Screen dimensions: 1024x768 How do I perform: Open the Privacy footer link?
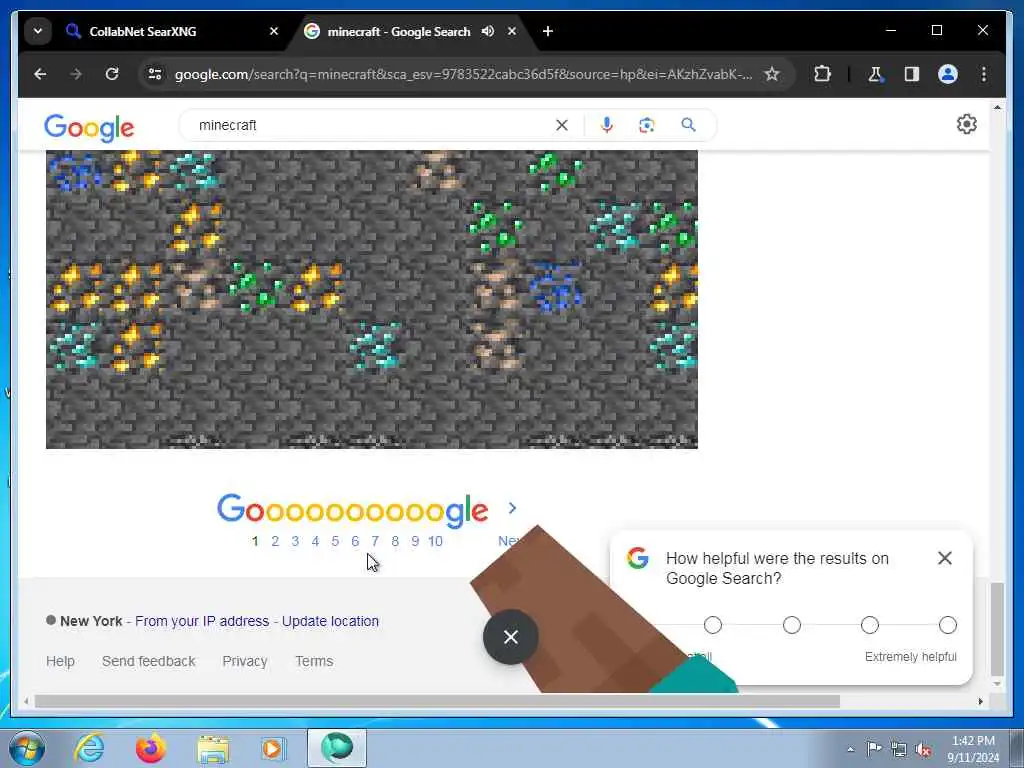click(x=245, y=661)
